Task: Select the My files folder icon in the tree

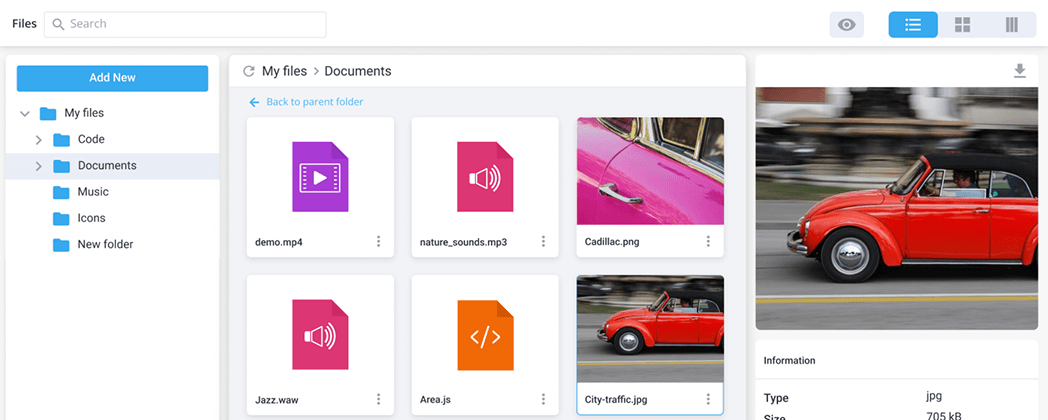Action: pyautogui.click(x=47, y=113)
